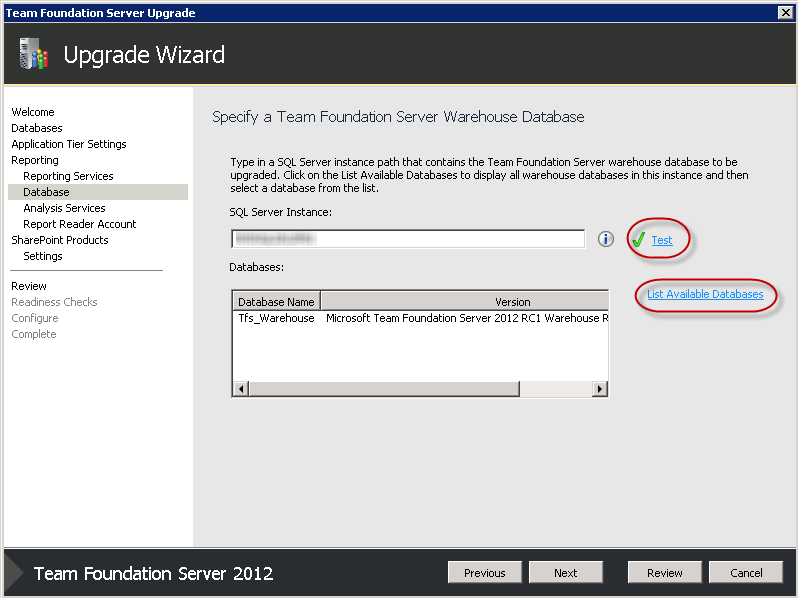Go to the Welcome step

(x=33, y=112)
